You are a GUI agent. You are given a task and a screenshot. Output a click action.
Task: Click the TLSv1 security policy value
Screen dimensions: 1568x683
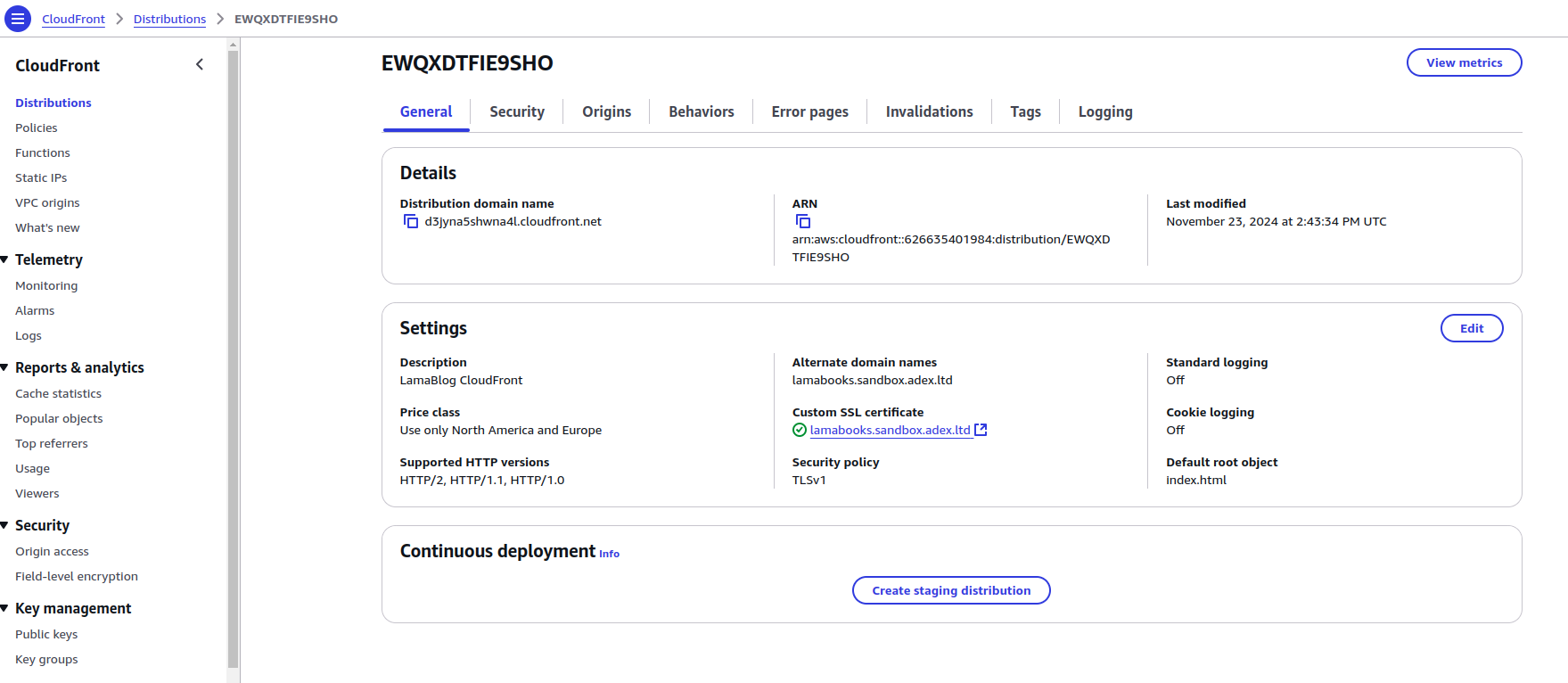pyautogui.click(x=809, y=480)
